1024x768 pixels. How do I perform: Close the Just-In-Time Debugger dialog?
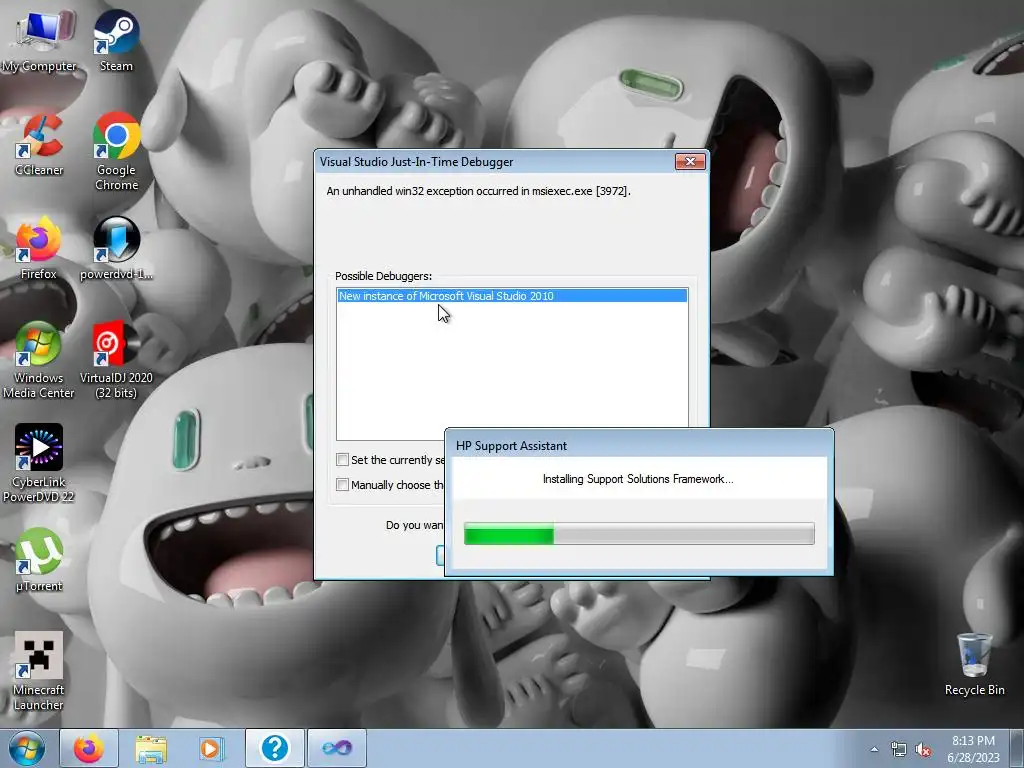tap(690, 161)
